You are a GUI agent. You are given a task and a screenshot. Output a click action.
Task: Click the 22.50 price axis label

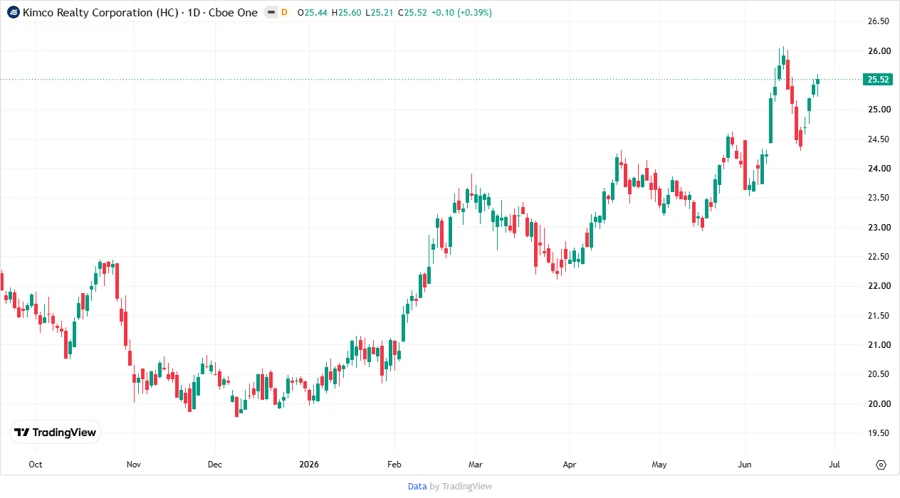879,257
